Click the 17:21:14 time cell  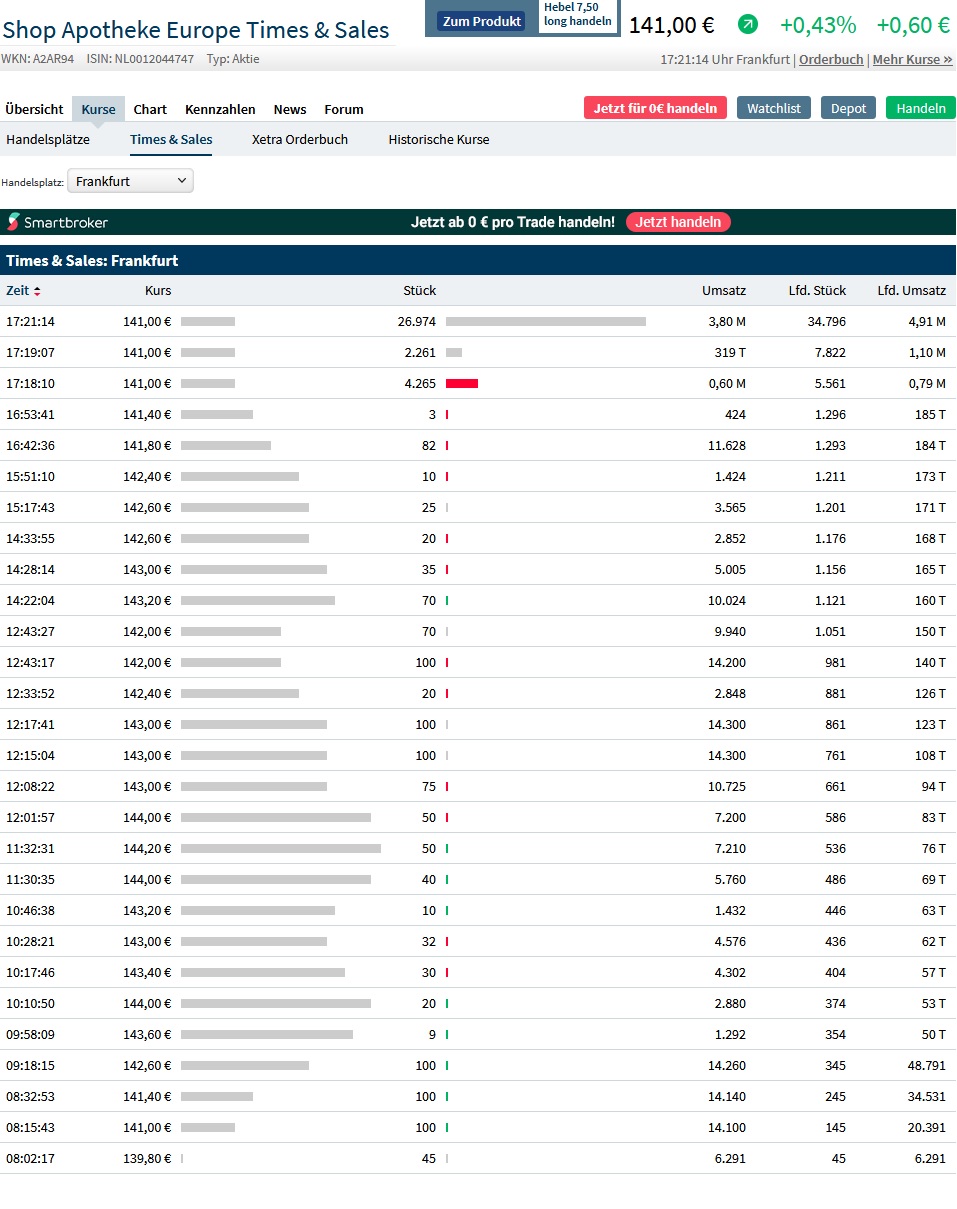coord(30,322)
